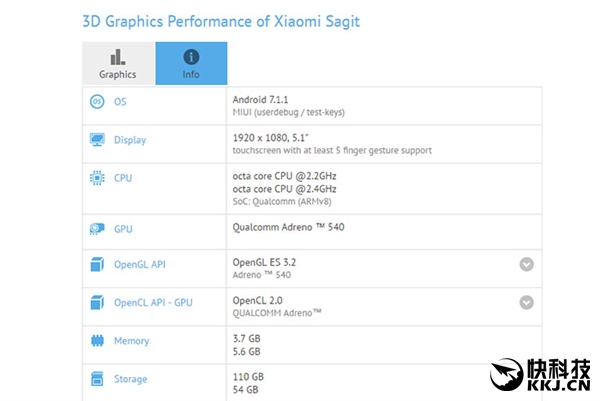Click the Display monitor icon
This screenshot has width=600, height=401.
[x=97, y=140]
